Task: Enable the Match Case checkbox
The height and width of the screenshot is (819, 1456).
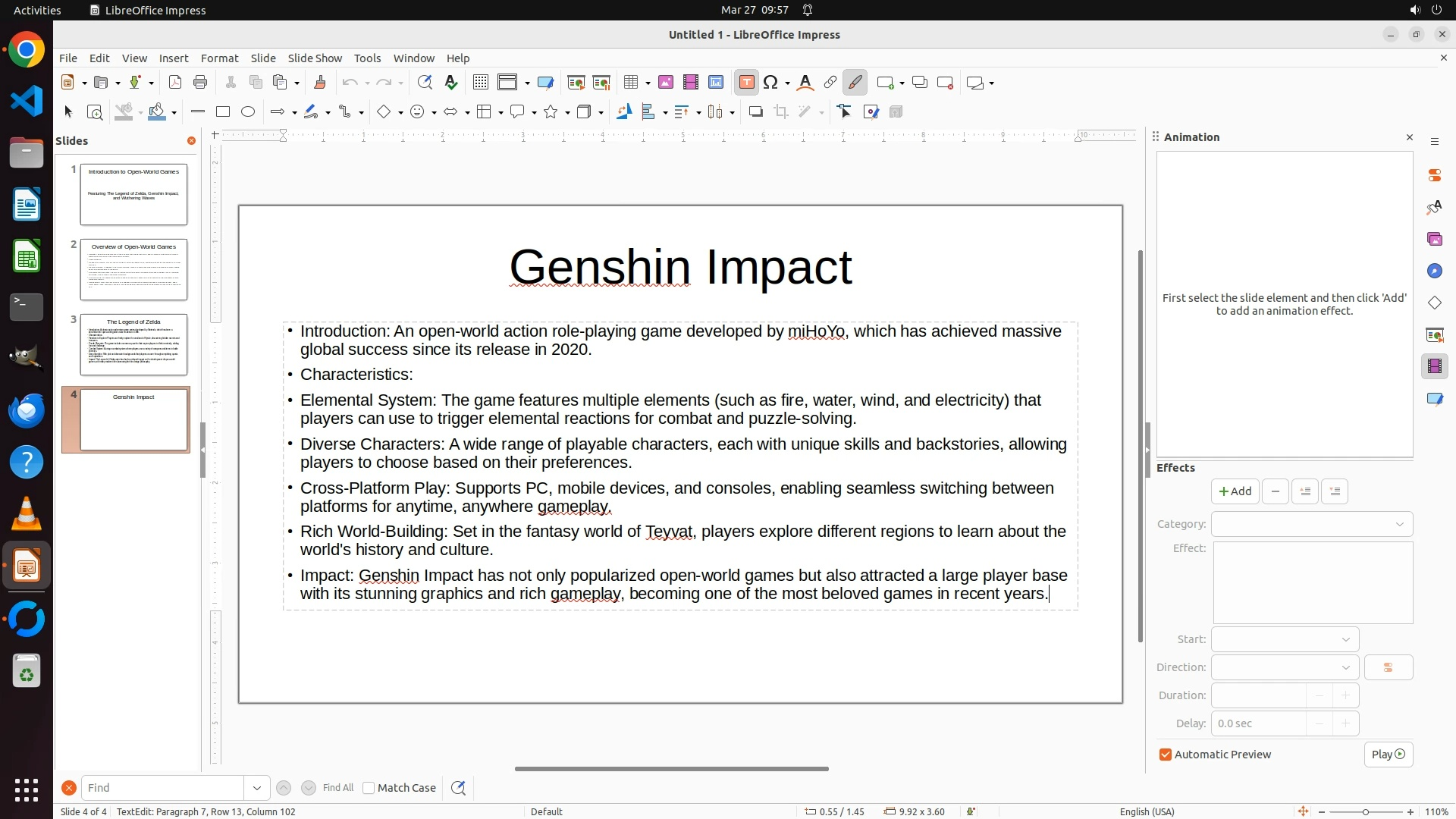Action: 369,788
